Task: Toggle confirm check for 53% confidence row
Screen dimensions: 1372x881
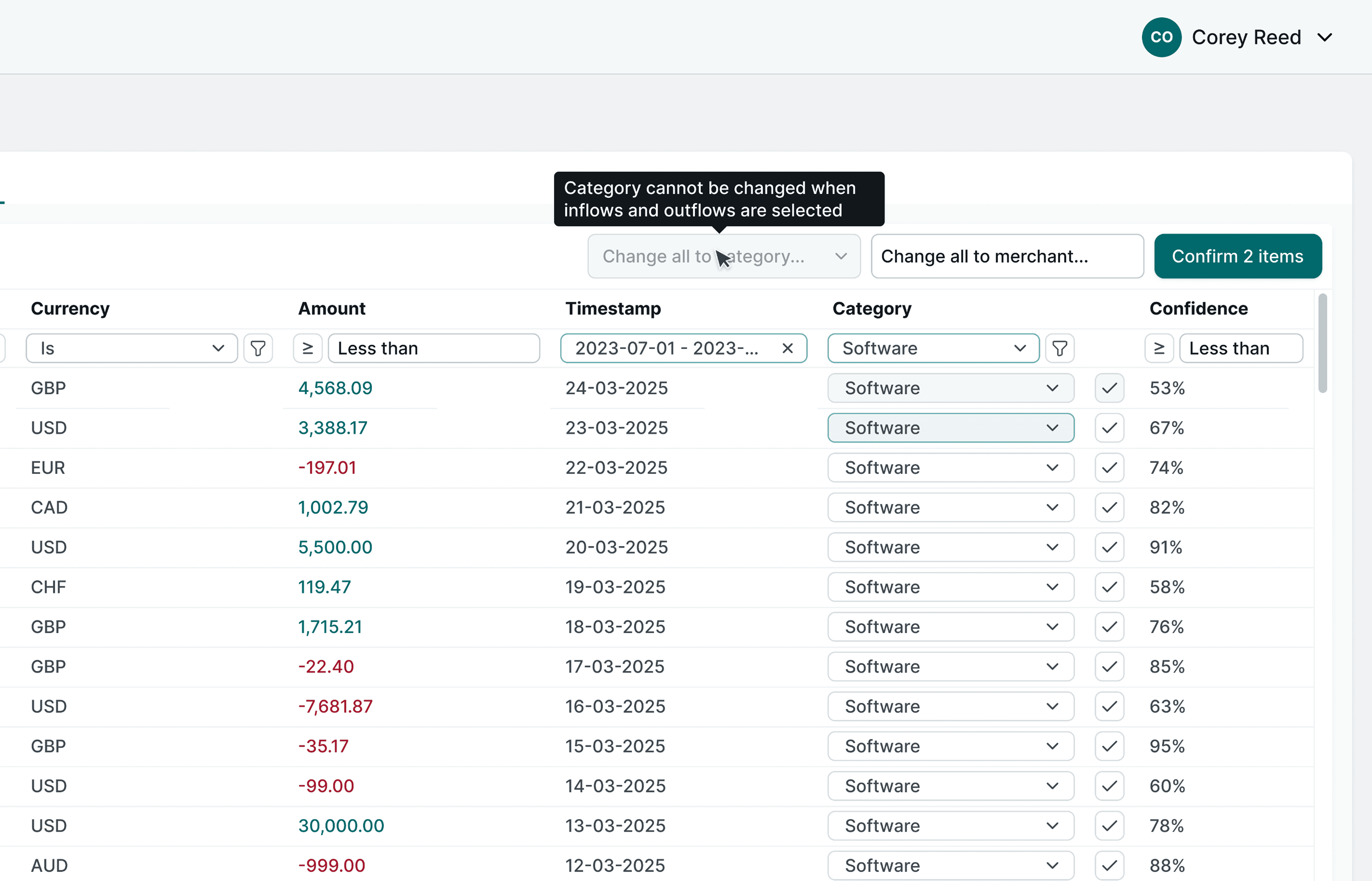Action: pyautogui.click(x=1109, y=388)
